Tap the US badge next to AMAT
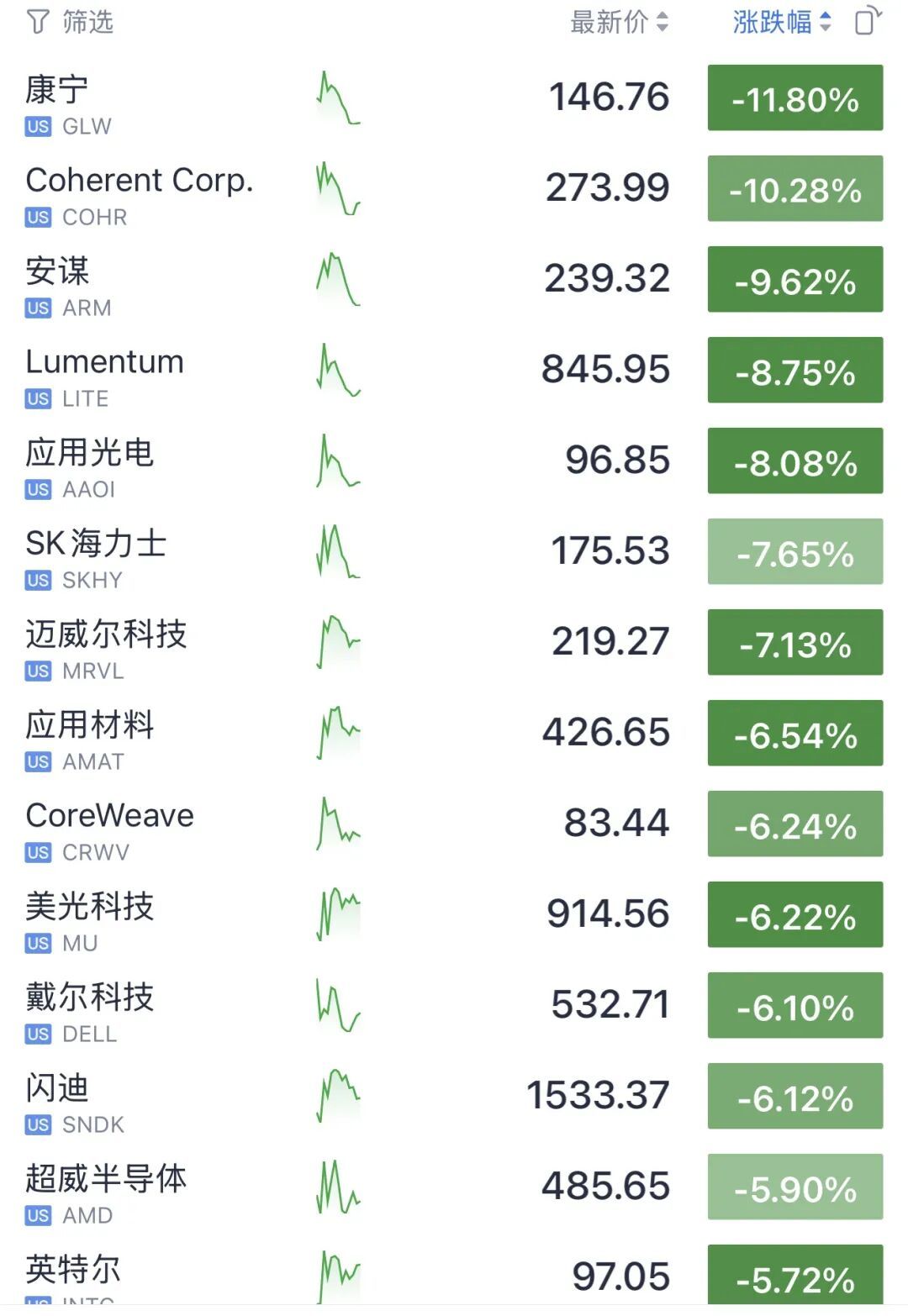The width and height of the screenshot is (908, 1316). (38, 762)
